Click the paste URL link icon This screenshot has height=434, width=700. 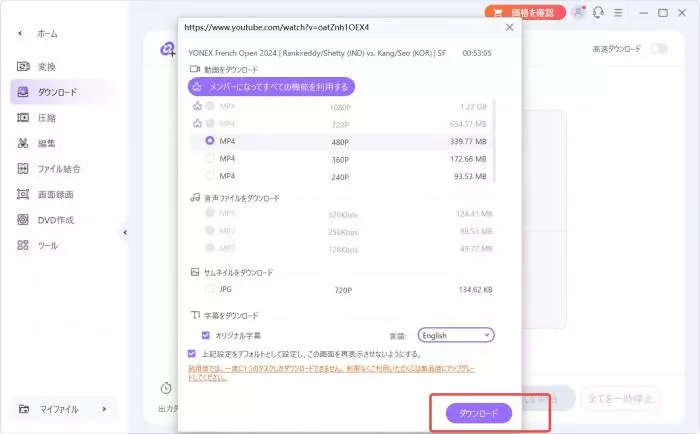pyautogui.click(x=168, y=49)
